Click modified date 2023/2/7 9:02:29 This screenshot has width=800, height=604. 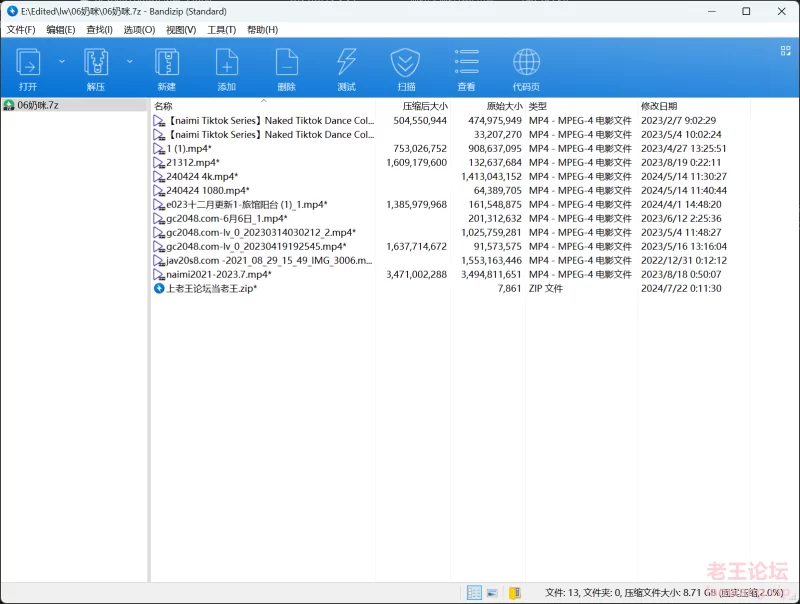click(679, 121)
